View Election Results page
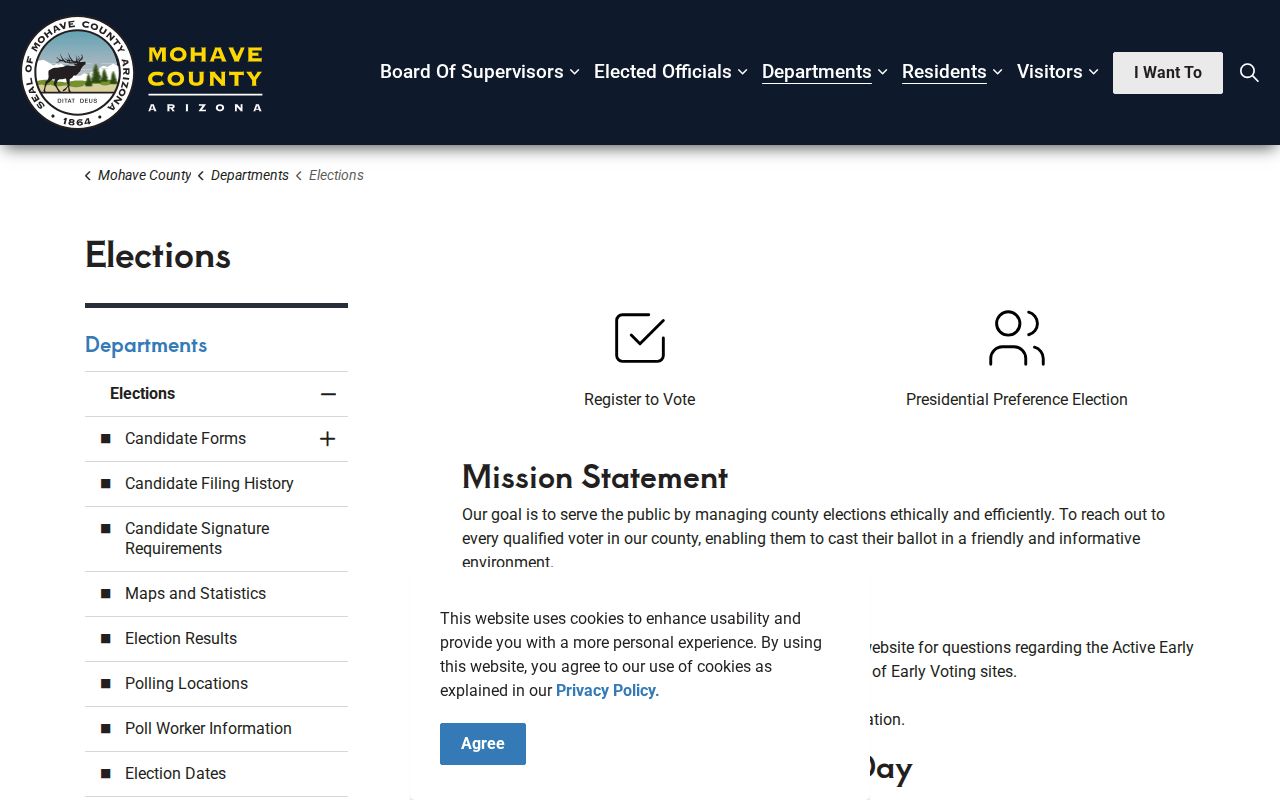The width and height of the screenshot is (1280, 800). (181, 639)
